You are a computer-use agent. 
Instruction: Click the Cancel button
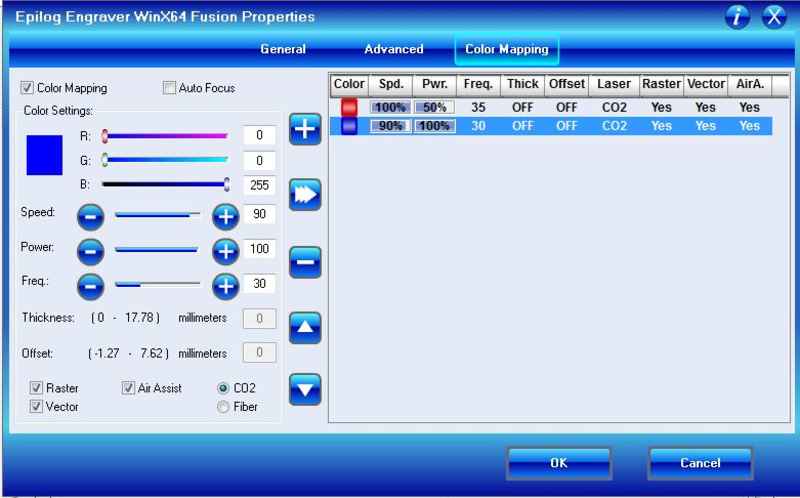pyautogui.click(x=700, y=463)
